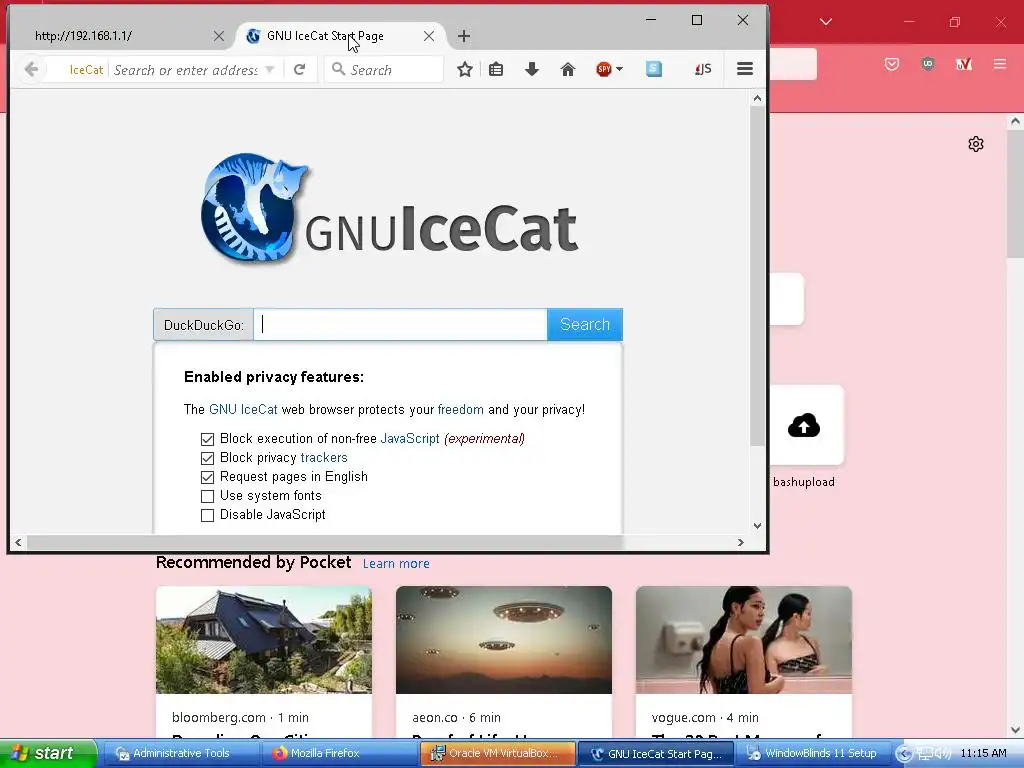This screenshot has width=1024, height=768.
Task: Switch to Oracle VM VirtualBox taskbar item
Action: click(x=498, y=753)
